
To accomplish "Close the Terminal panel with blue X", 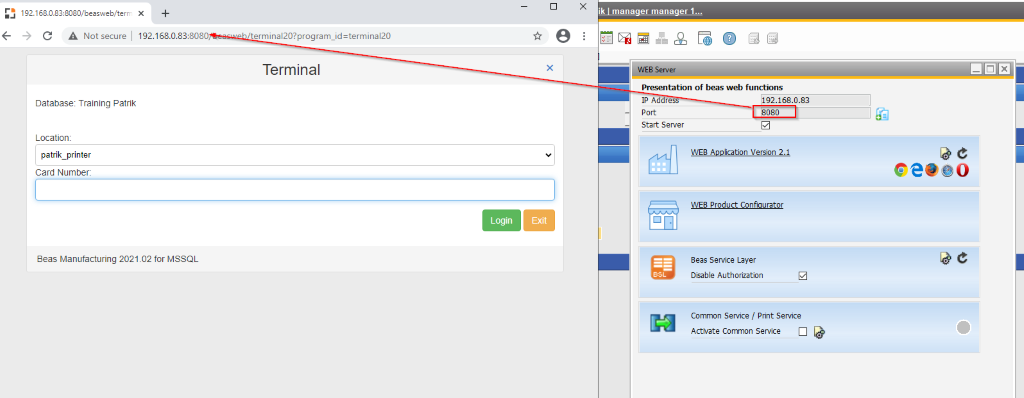I will (x=550, y=68).
